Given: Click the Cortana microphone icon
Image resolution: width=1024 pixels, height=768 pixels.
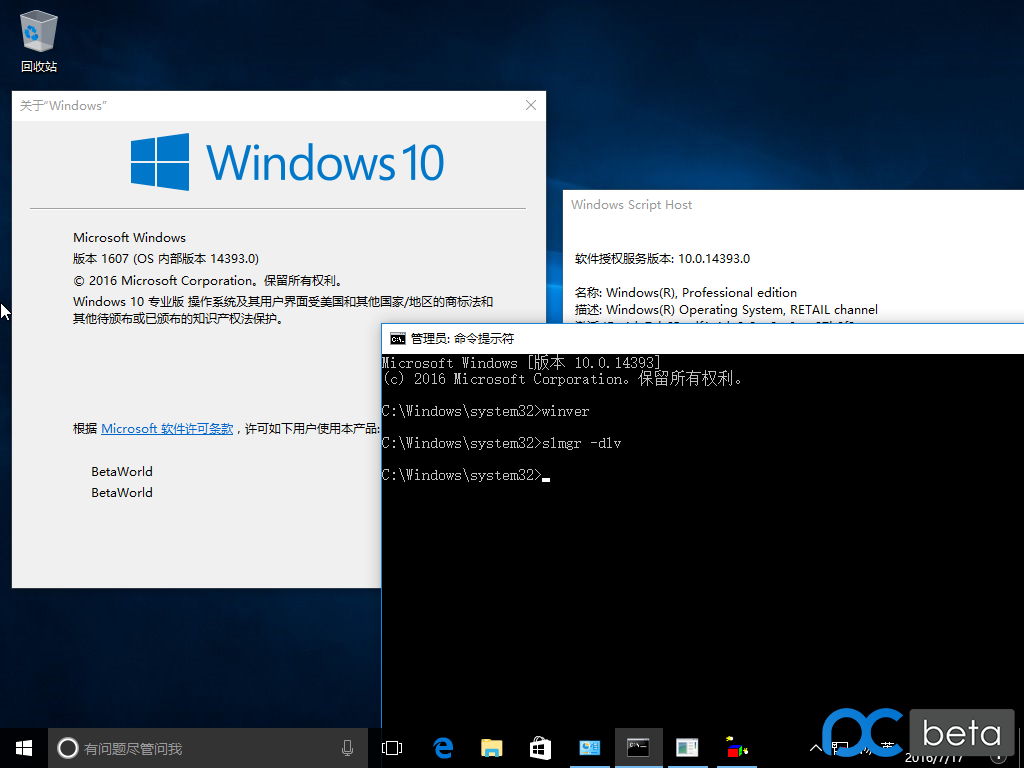Looking at the screenshot, I should (347, 748).
